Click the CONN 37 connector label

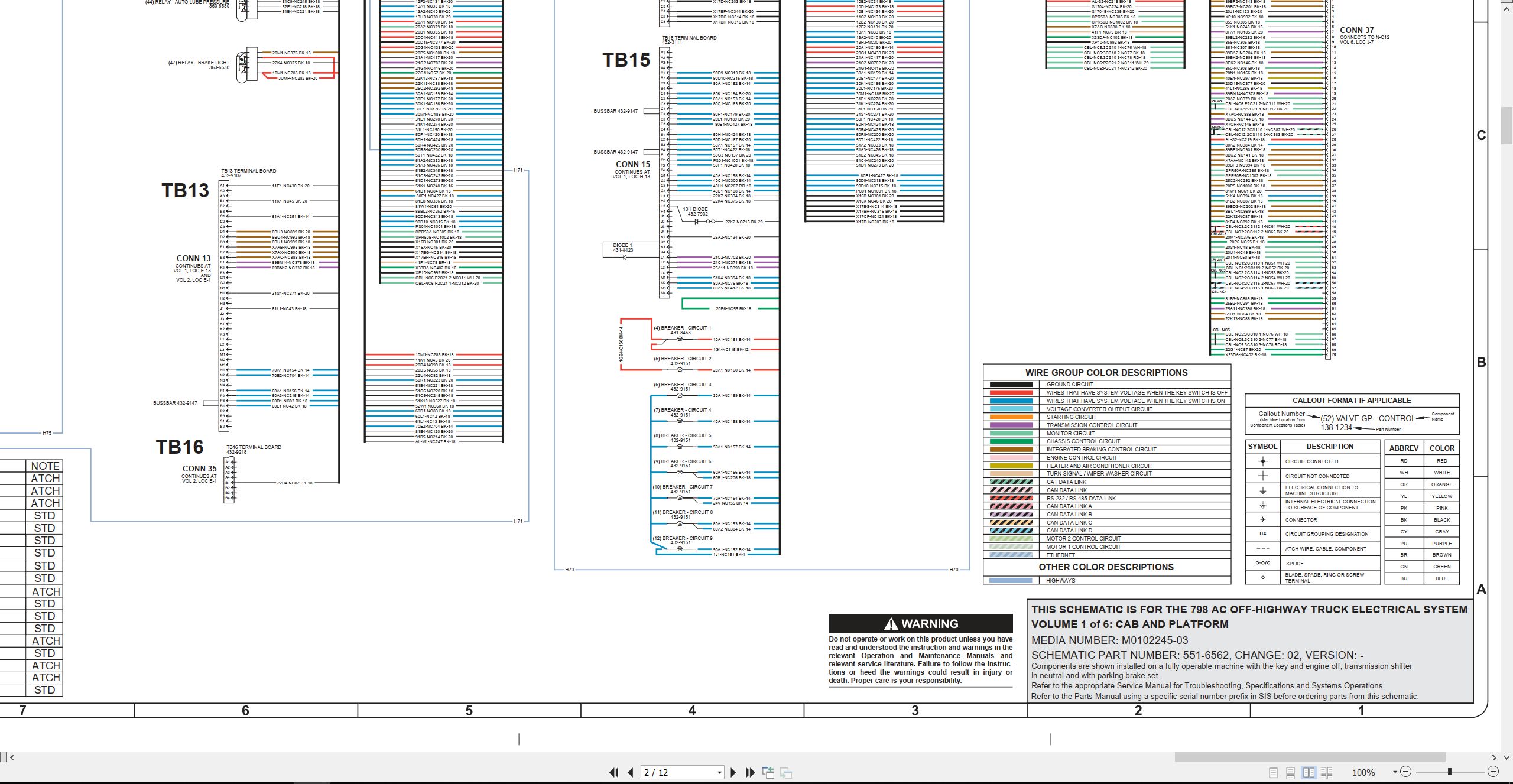click(x=1356, y=30)
